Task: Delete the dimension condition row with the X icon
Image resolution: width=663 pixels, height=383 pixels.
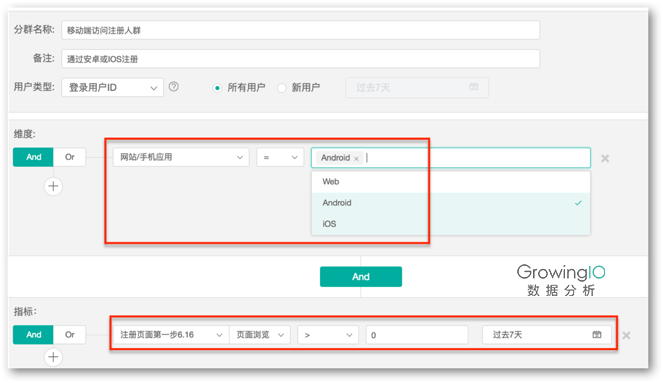Action: click(605, 158)
